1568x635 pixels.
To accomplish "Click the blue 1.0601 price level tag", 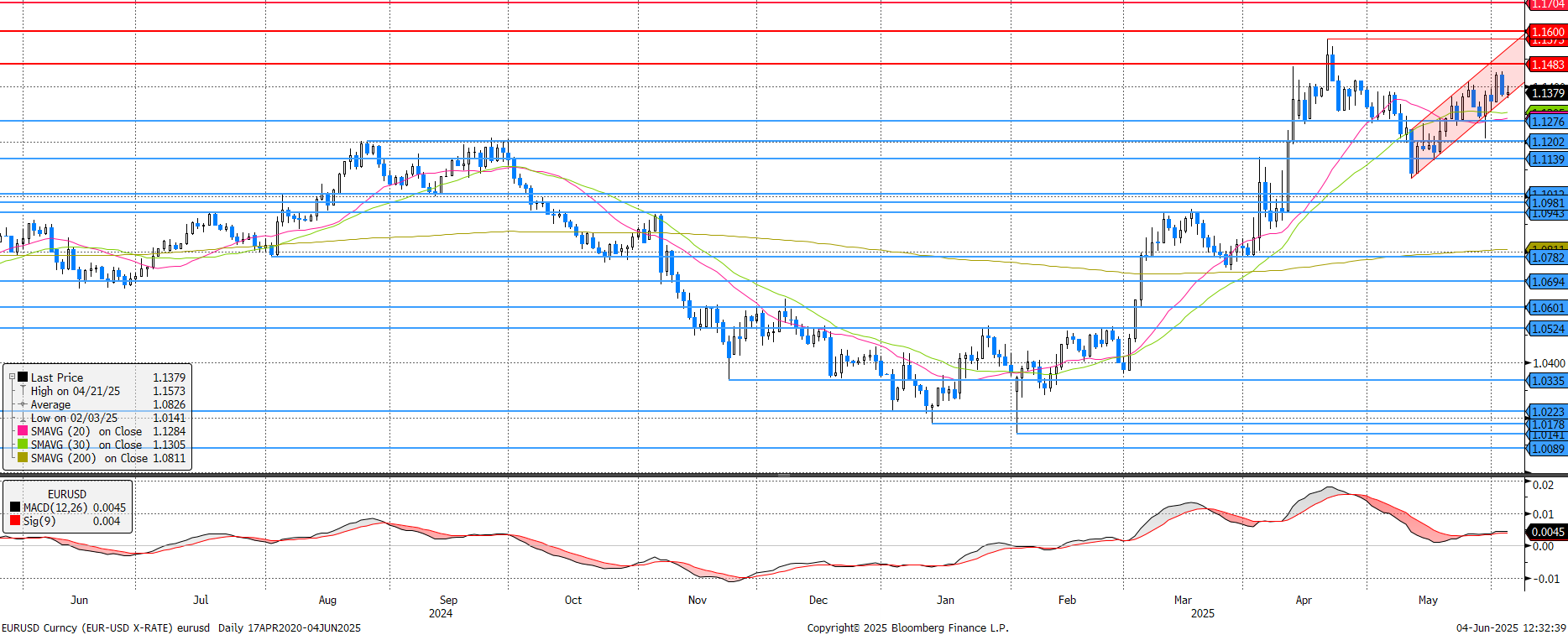I will pyautogui.click(x=1547, y=308).
